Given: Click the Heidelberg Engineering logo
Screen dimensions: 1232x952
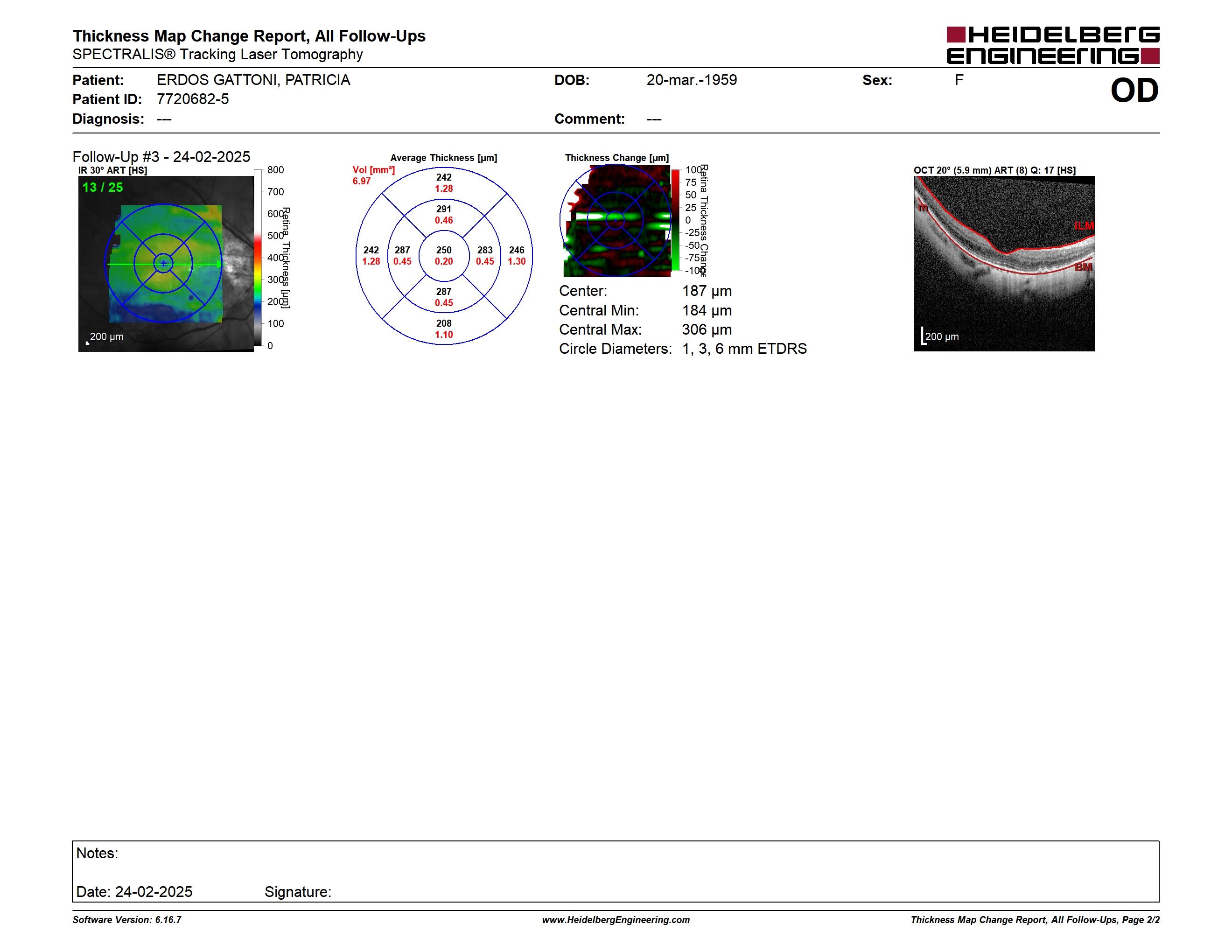Looking at the screenshot, I should 1053,45.
